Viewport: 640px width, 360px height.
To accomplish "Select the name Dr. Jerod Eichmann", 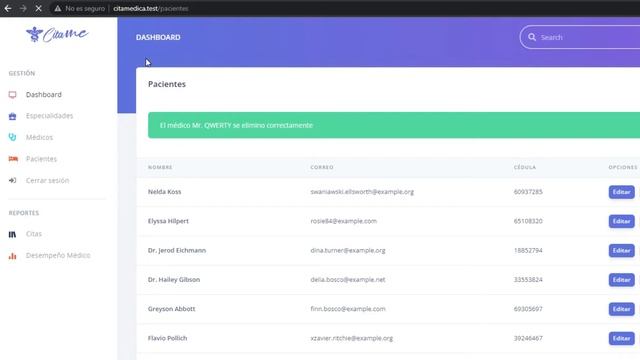I will tap(177, 251).
